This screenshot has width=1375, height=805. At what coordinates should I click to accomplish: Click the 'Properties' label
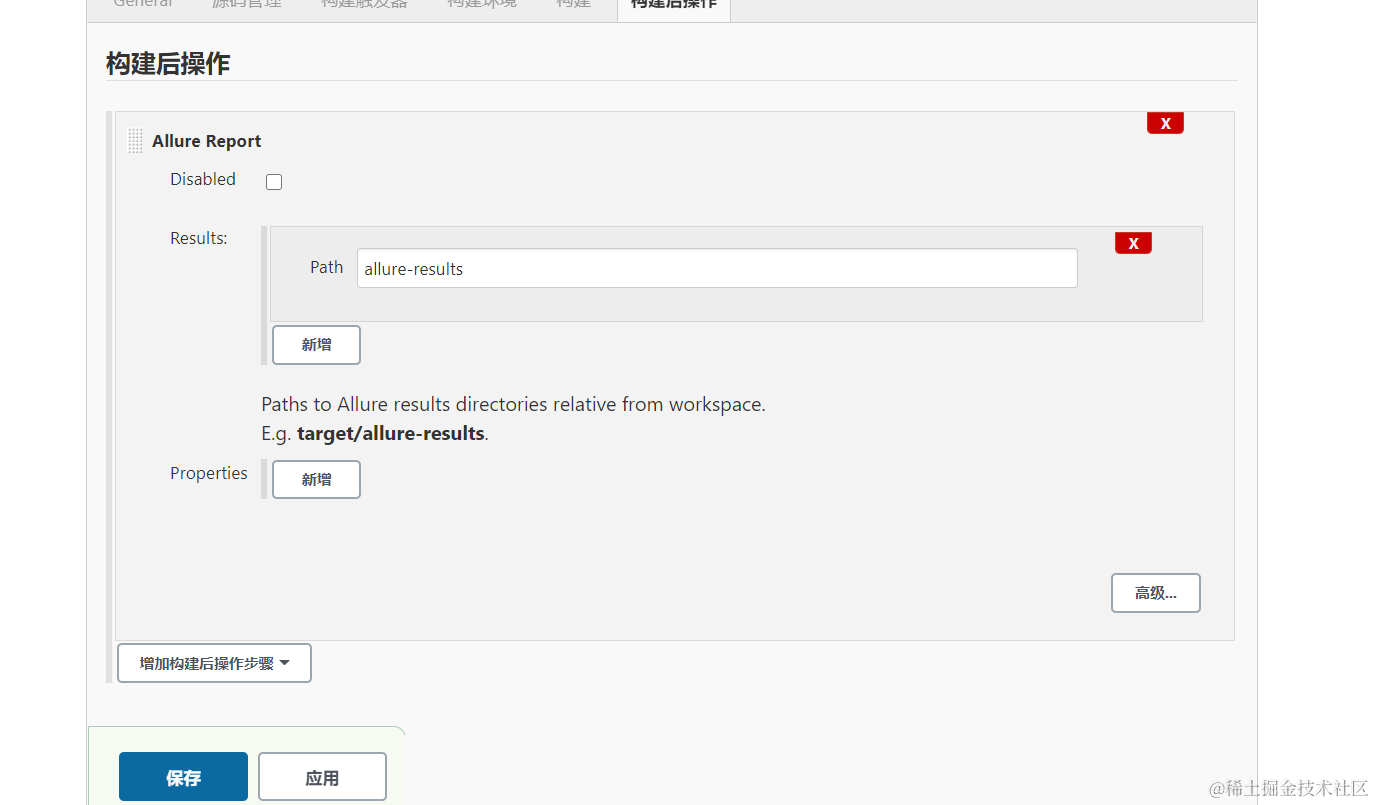[x=209, y=473]
